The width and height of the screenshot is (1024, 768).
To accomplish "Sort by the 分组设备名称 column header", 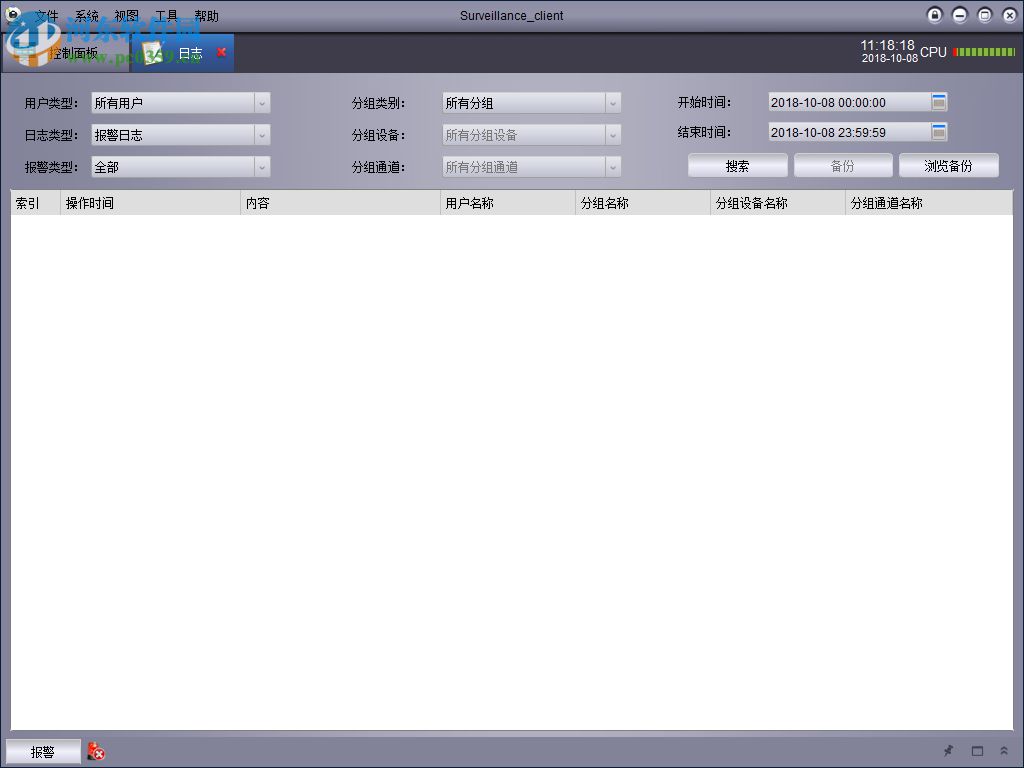I will (x=778, y=203).
